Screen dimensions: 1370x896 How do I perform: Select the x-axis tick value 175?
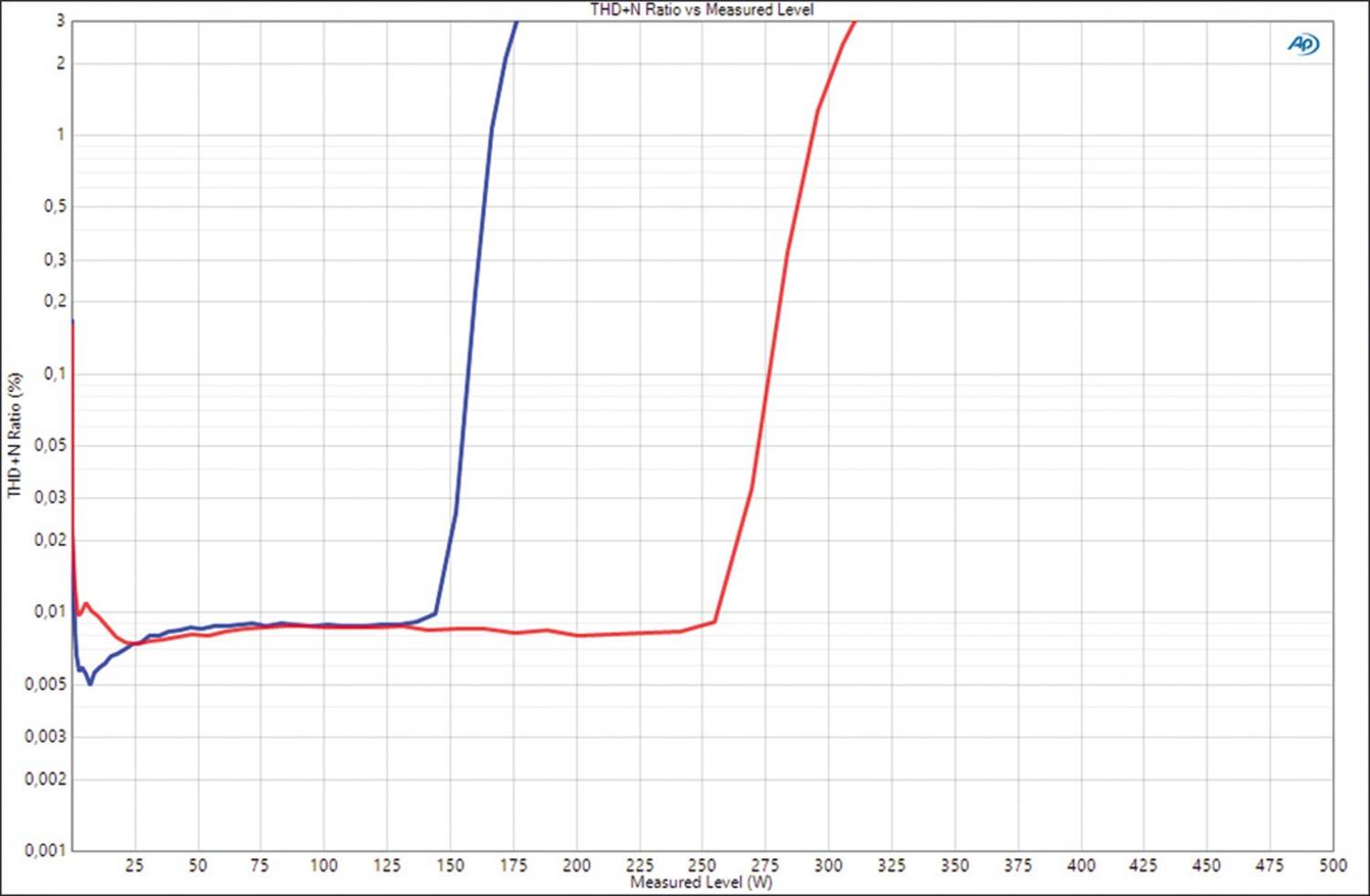point(513,865)
